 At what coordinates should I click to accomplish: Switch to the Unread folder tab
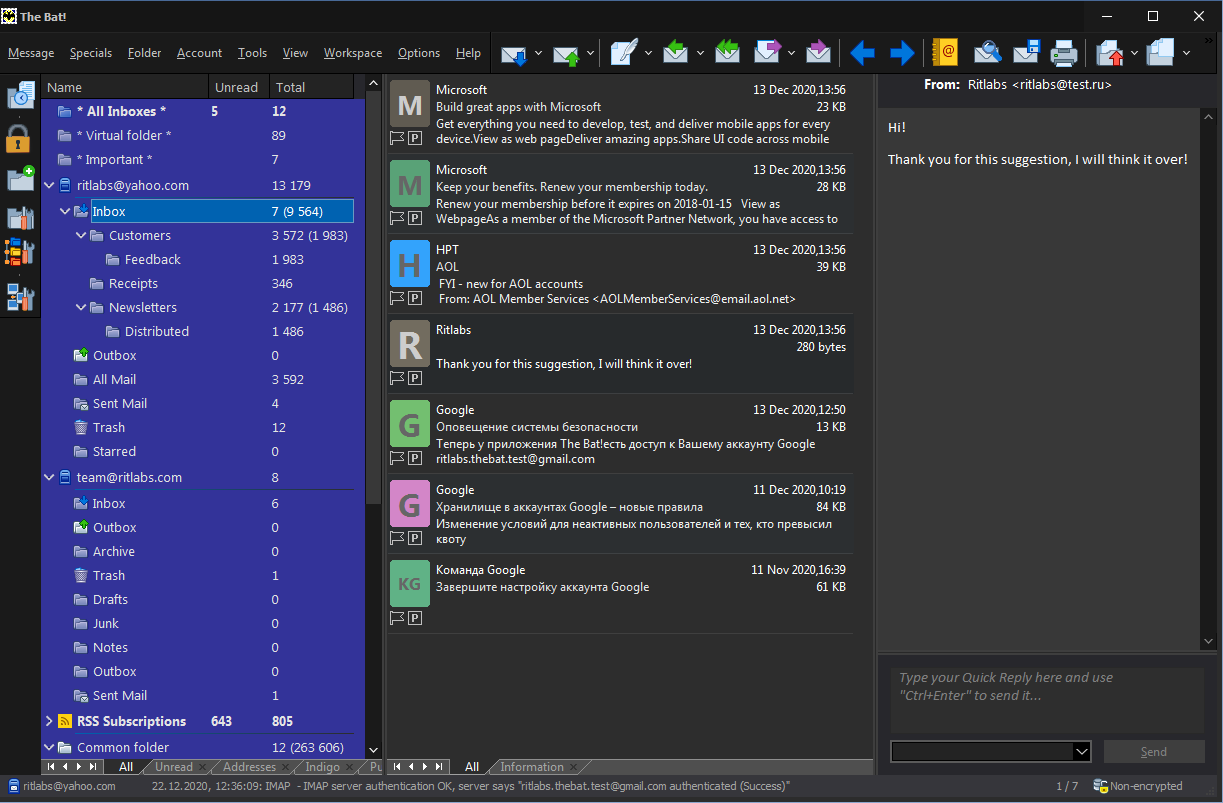174,767
